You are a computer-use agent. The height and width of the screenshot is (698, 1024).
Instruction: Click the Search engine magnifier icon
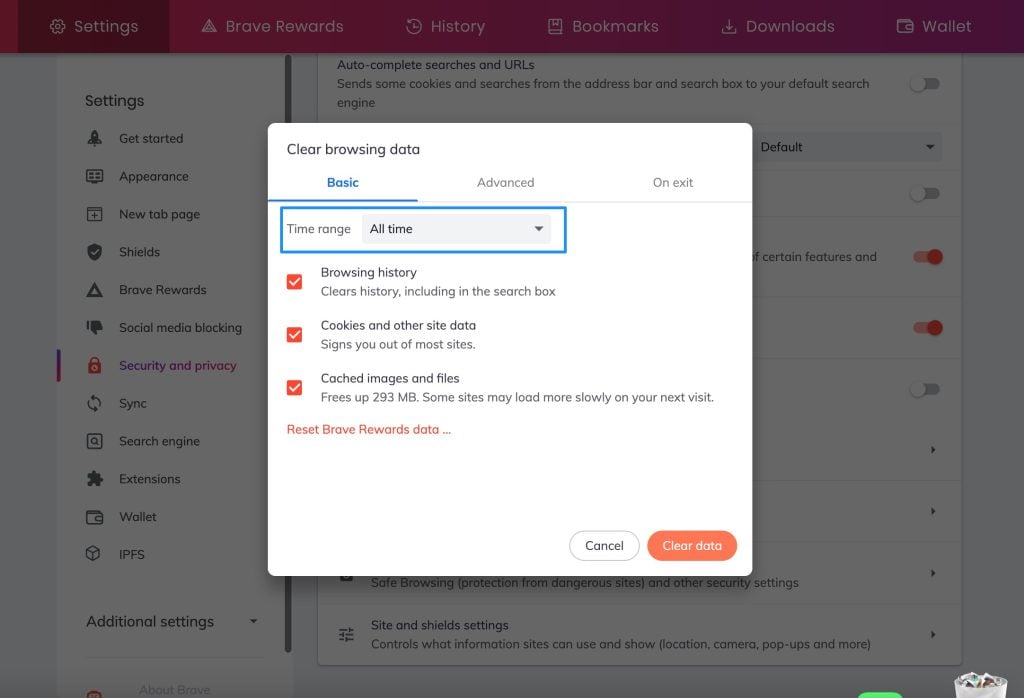95,441
